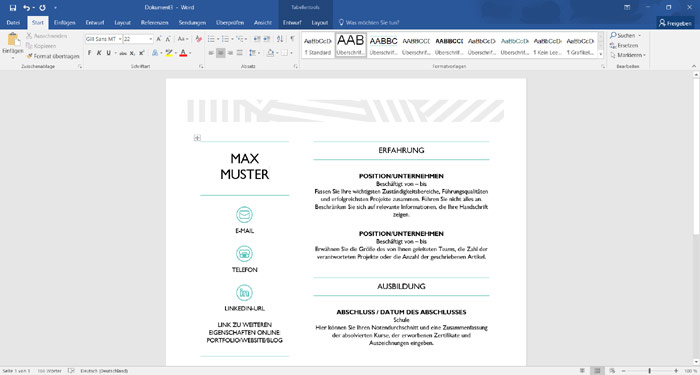This screenshot has height=375, width=700.
Task: Open the Datei tab
Action: [x=13, y=22]
